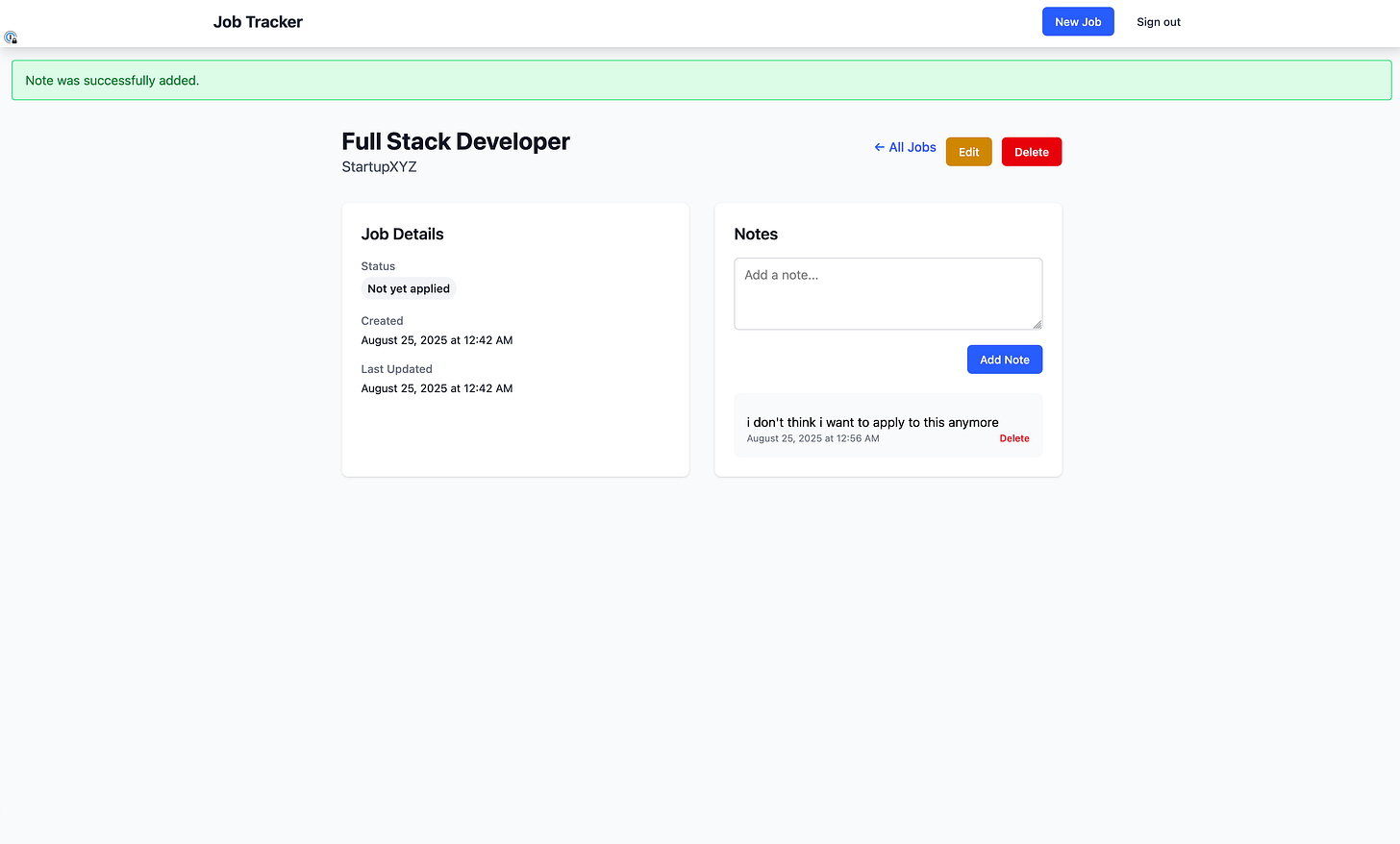Open the Job Tracker home link
The image size is (1400, 844).
(x=258, y=22)
